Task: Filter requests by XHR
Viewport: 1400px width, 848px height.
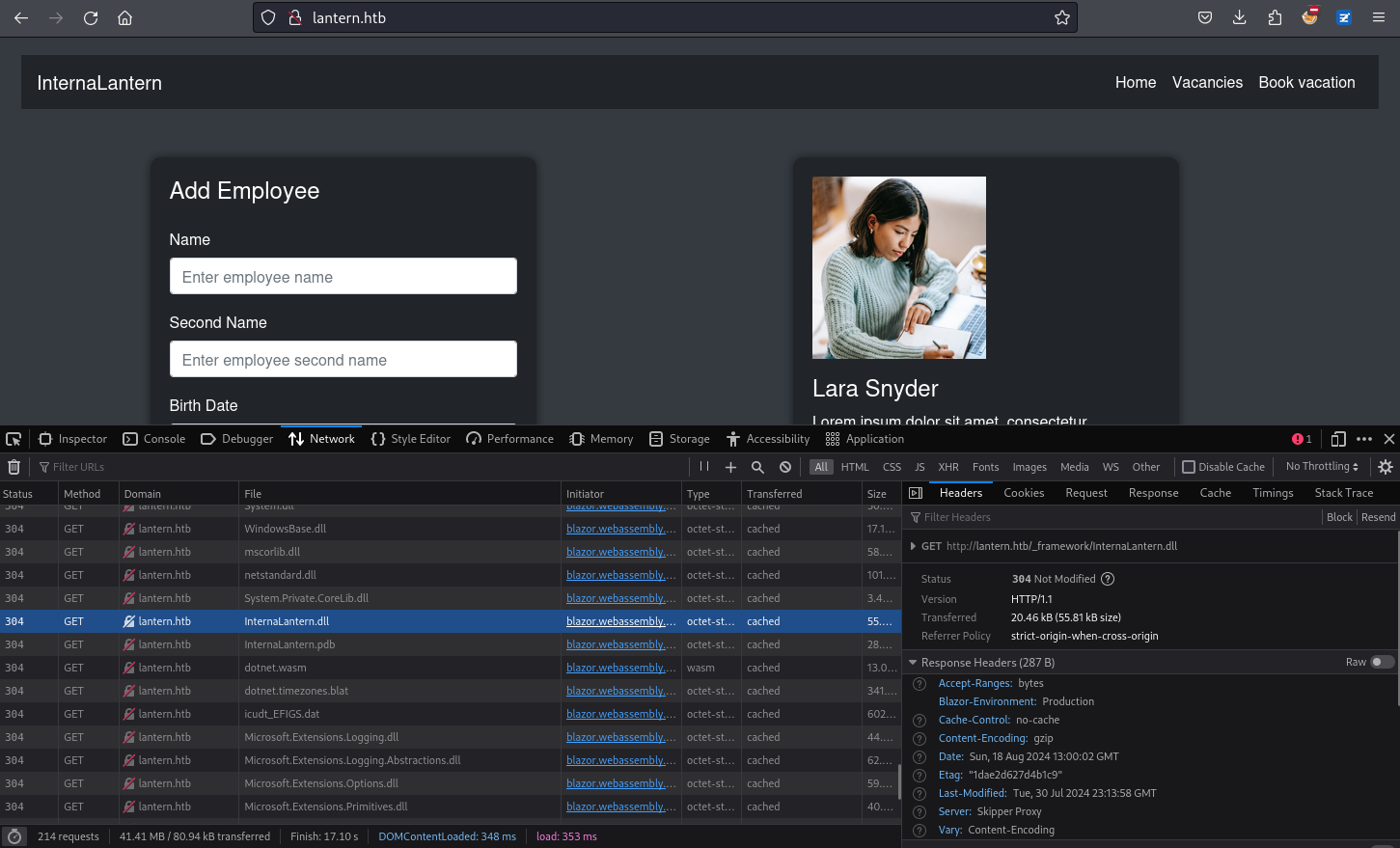Action: pos(948,467)
